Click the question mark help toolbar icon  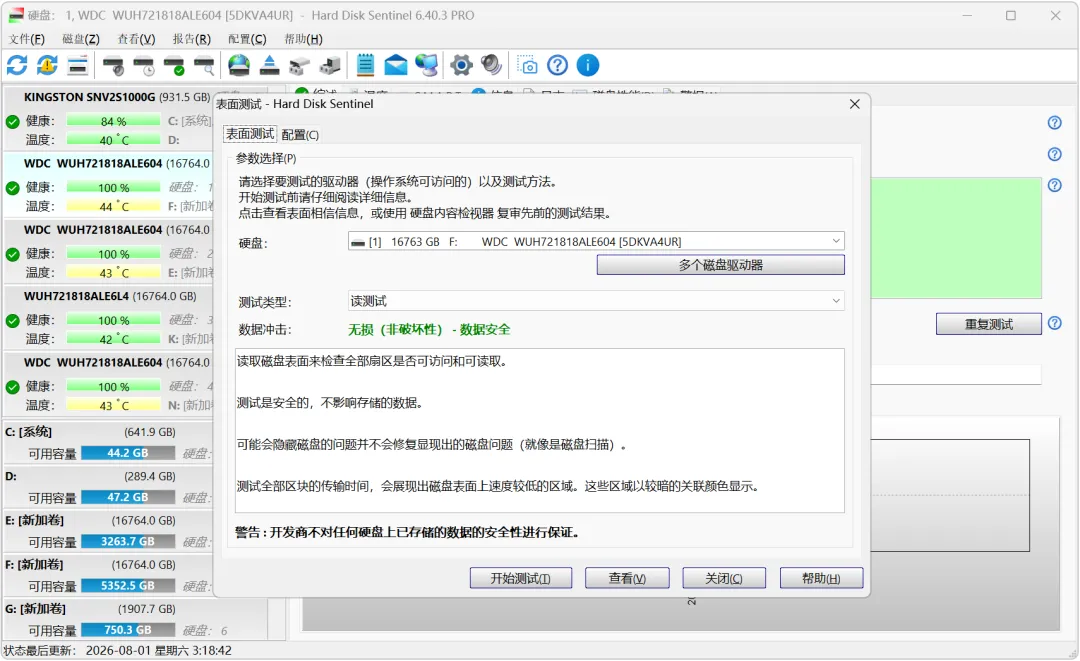[557, 65]
